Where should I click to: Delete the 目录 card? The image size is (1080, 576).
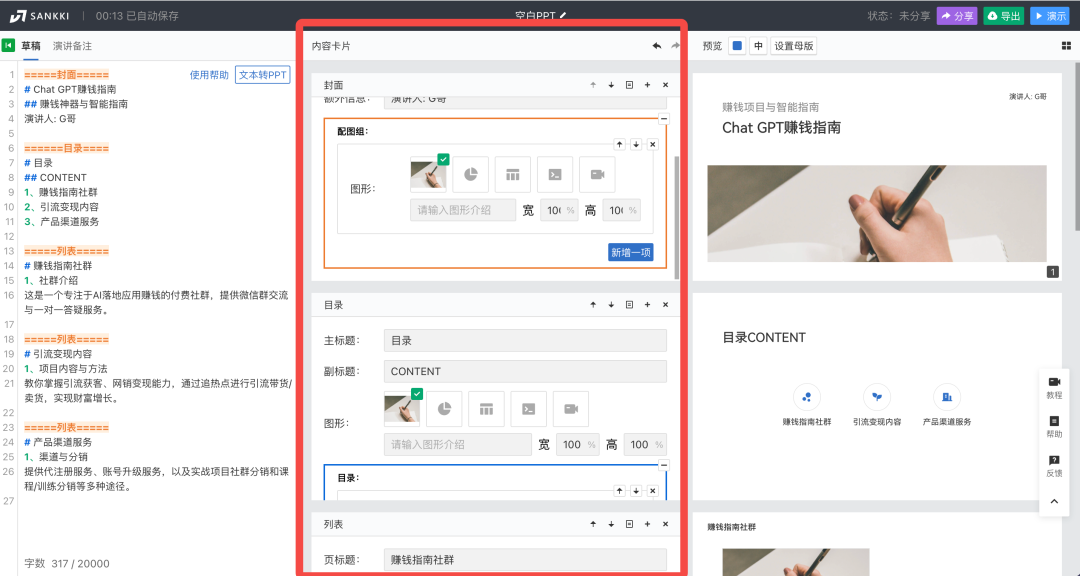665,305
